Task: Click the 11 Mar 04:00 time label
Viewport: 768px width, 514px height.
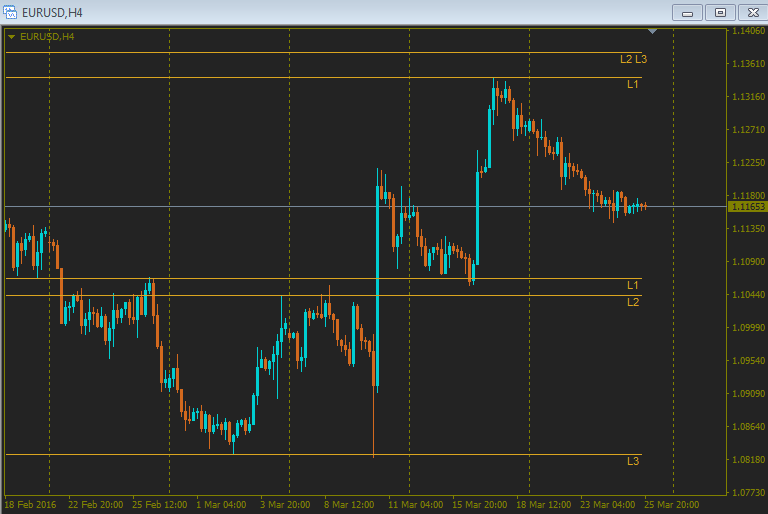Action: (416, 505)
